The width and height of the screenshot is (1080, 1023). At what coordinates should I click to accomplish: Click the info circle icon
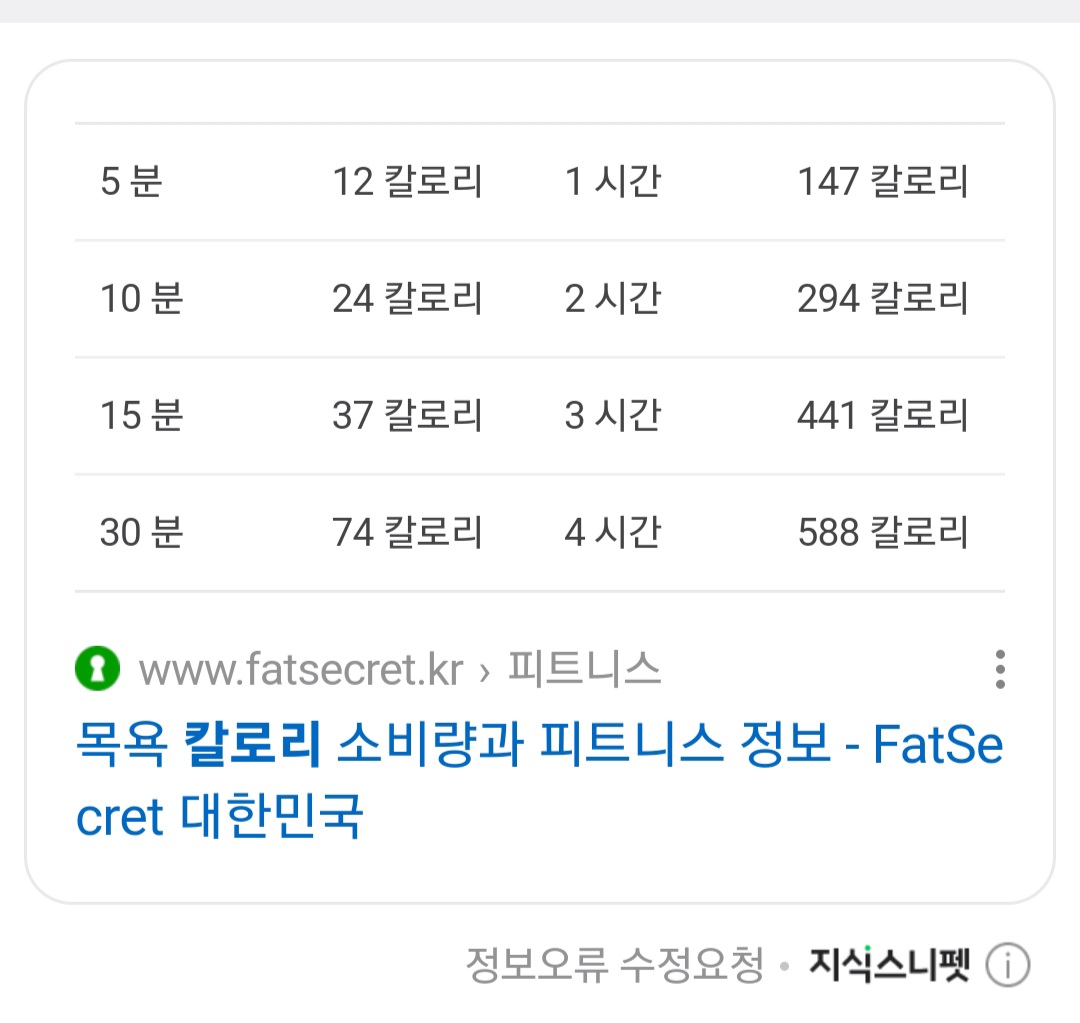pyautogui.click(x=1007, y=966)
